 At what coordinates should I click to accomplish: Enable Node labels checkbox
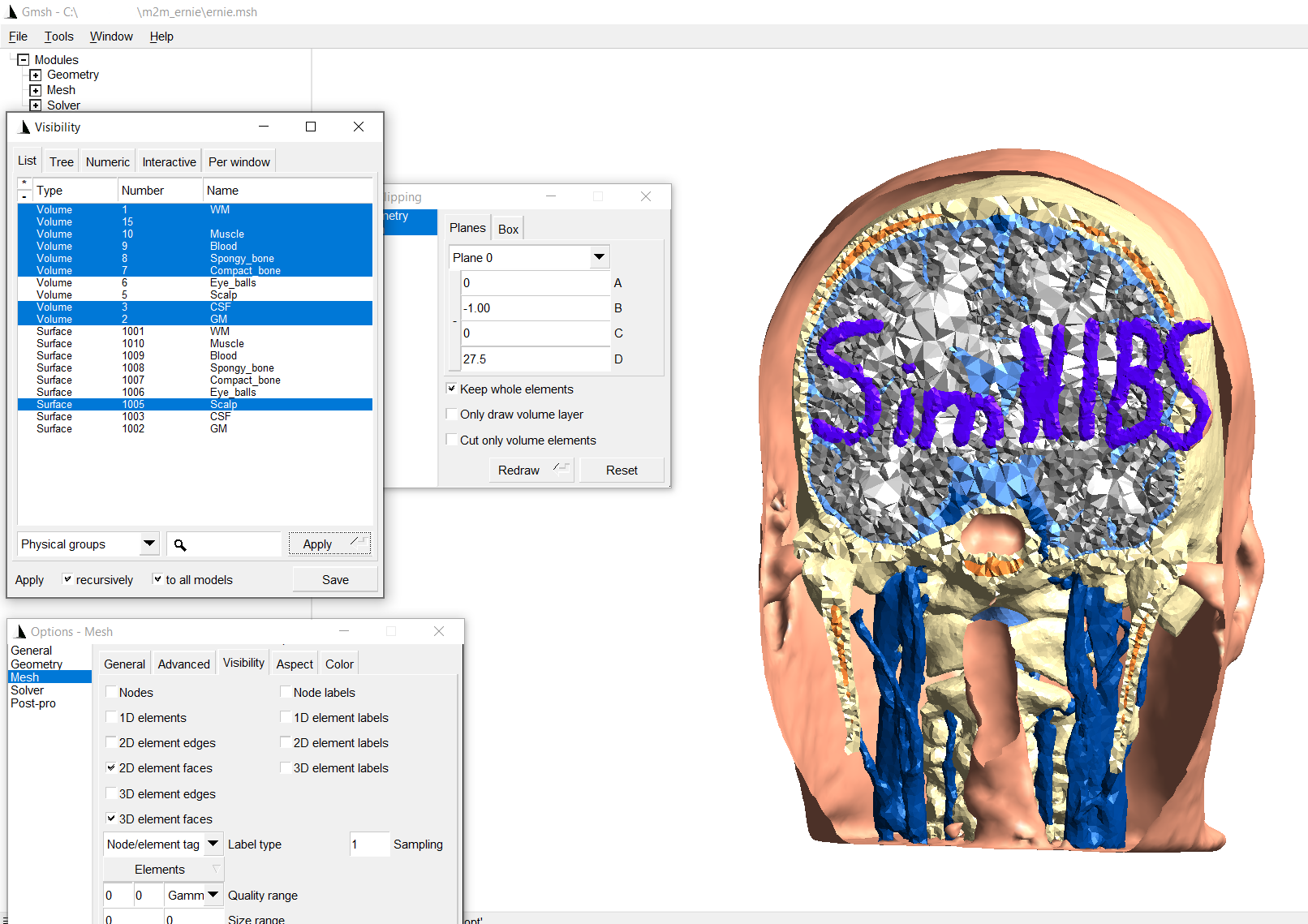[286, 692]
